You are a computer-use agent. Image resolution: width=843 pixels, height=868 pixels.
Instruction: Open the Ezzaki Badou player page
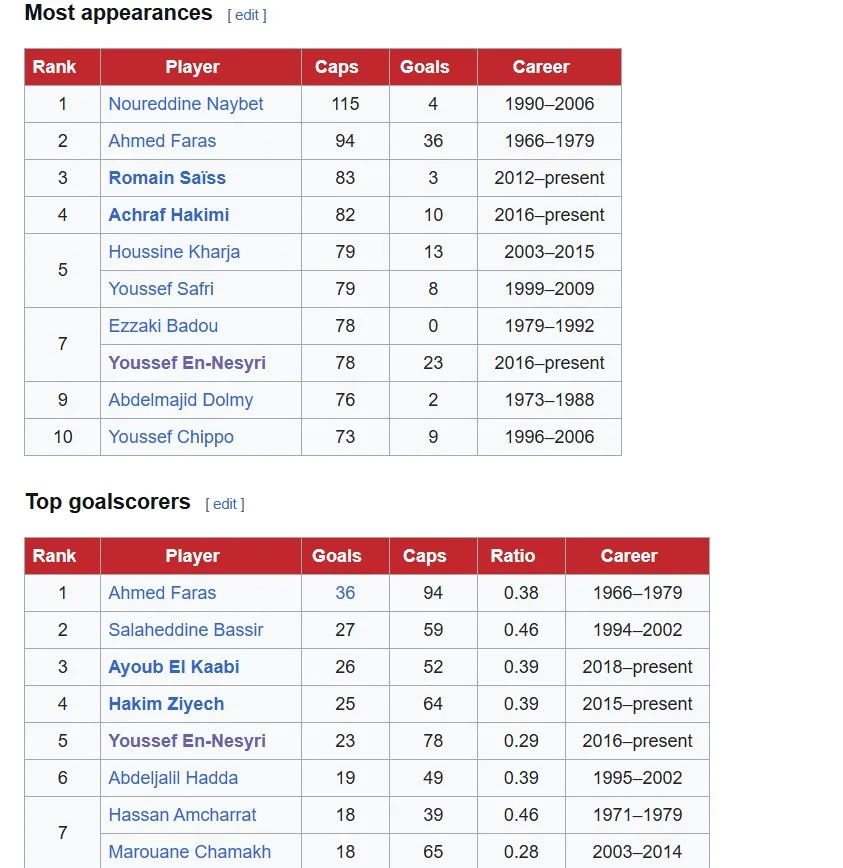163,326
